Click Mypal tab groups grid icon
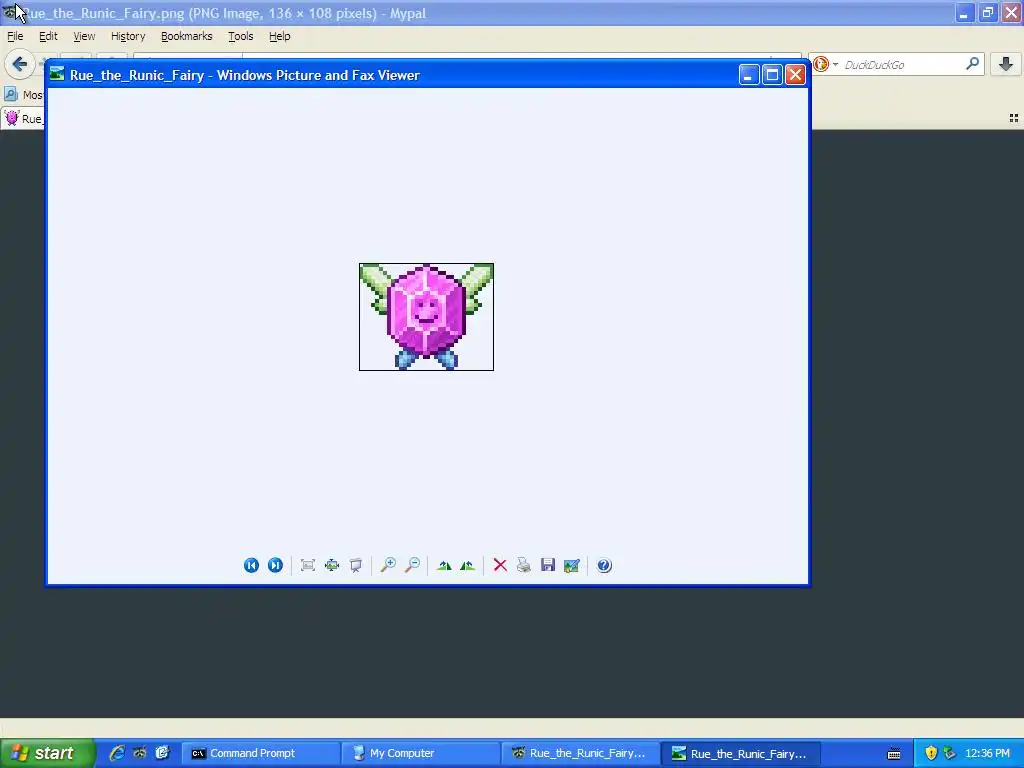This screenshot has width=1024, height=768. click(1014, 118)
